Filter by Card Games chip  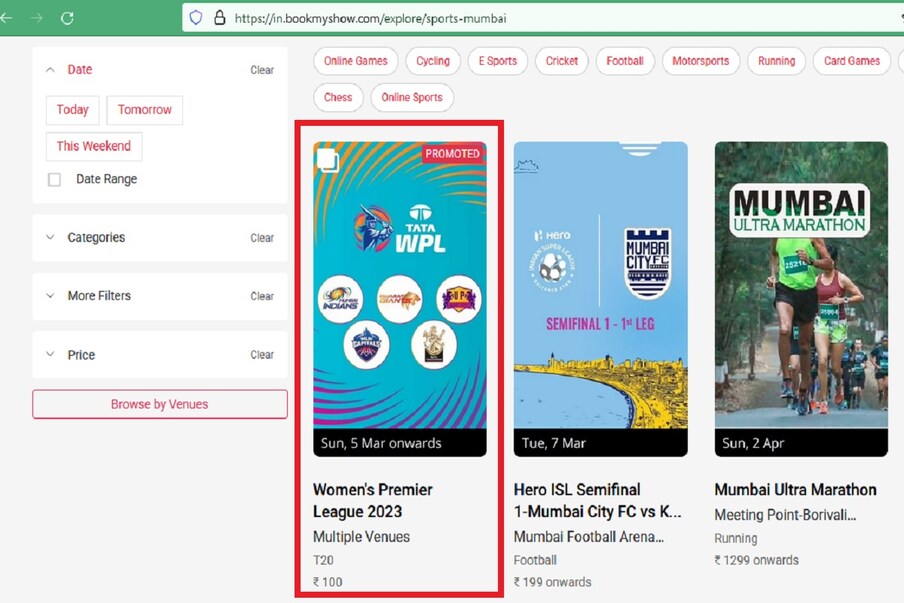[x=852, y=61]
